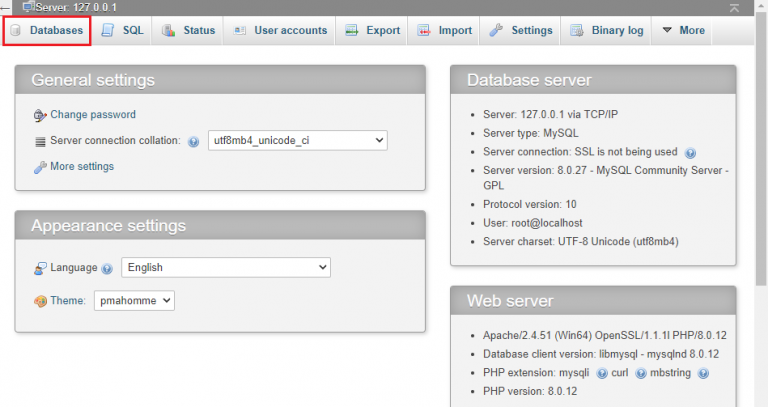Click the SSL is not being used help icon

tap(690, 153)
